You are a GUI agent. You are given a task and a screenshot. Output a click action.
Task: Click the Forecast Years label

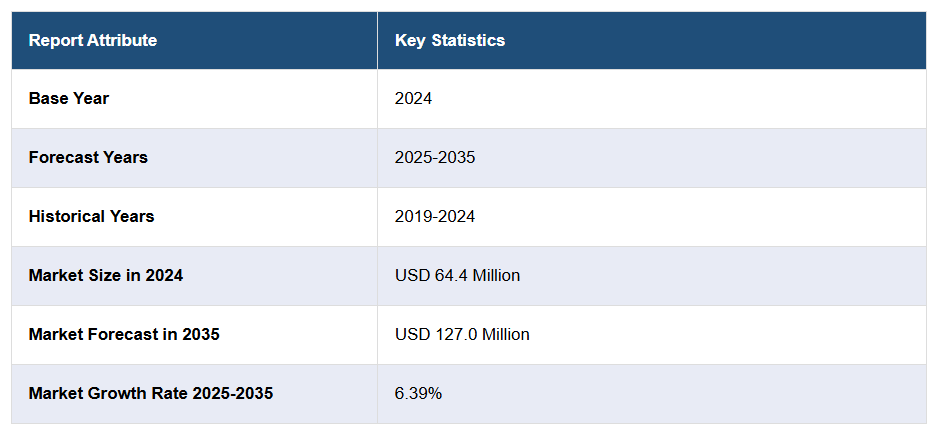click(88, 158)
